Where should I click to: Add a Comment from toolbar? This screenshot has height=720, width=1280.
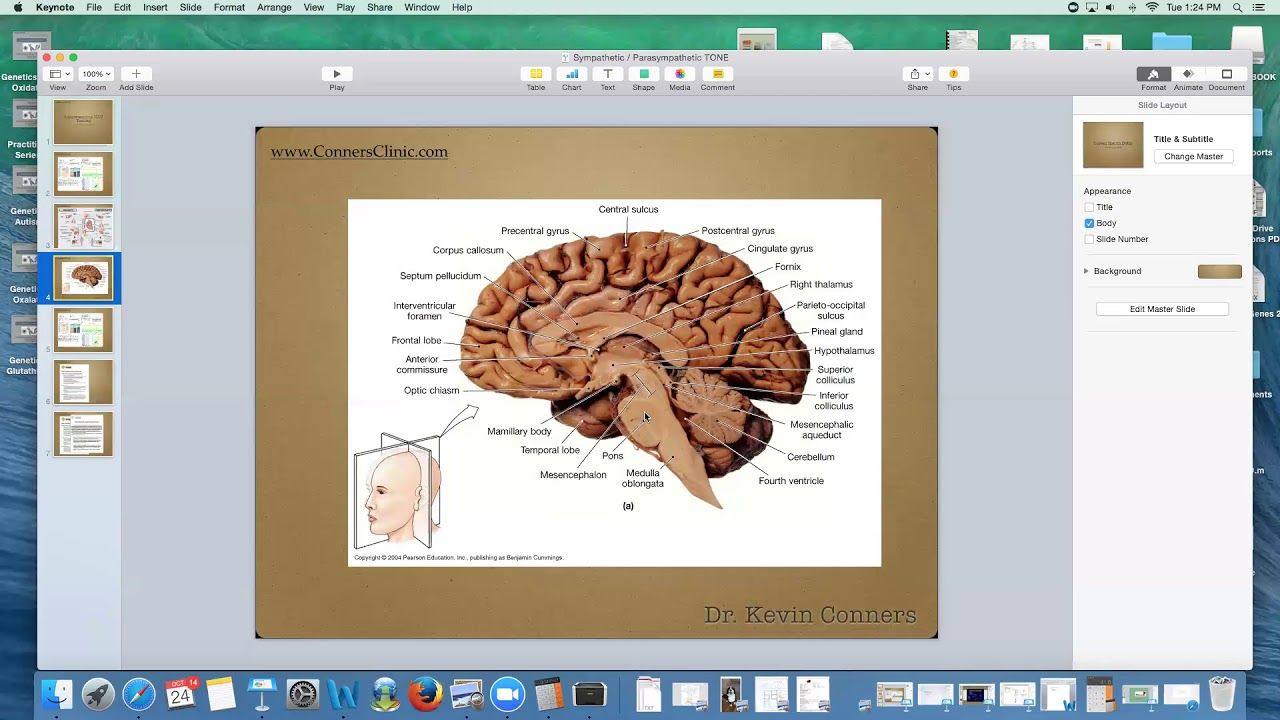tap(717, 74)
